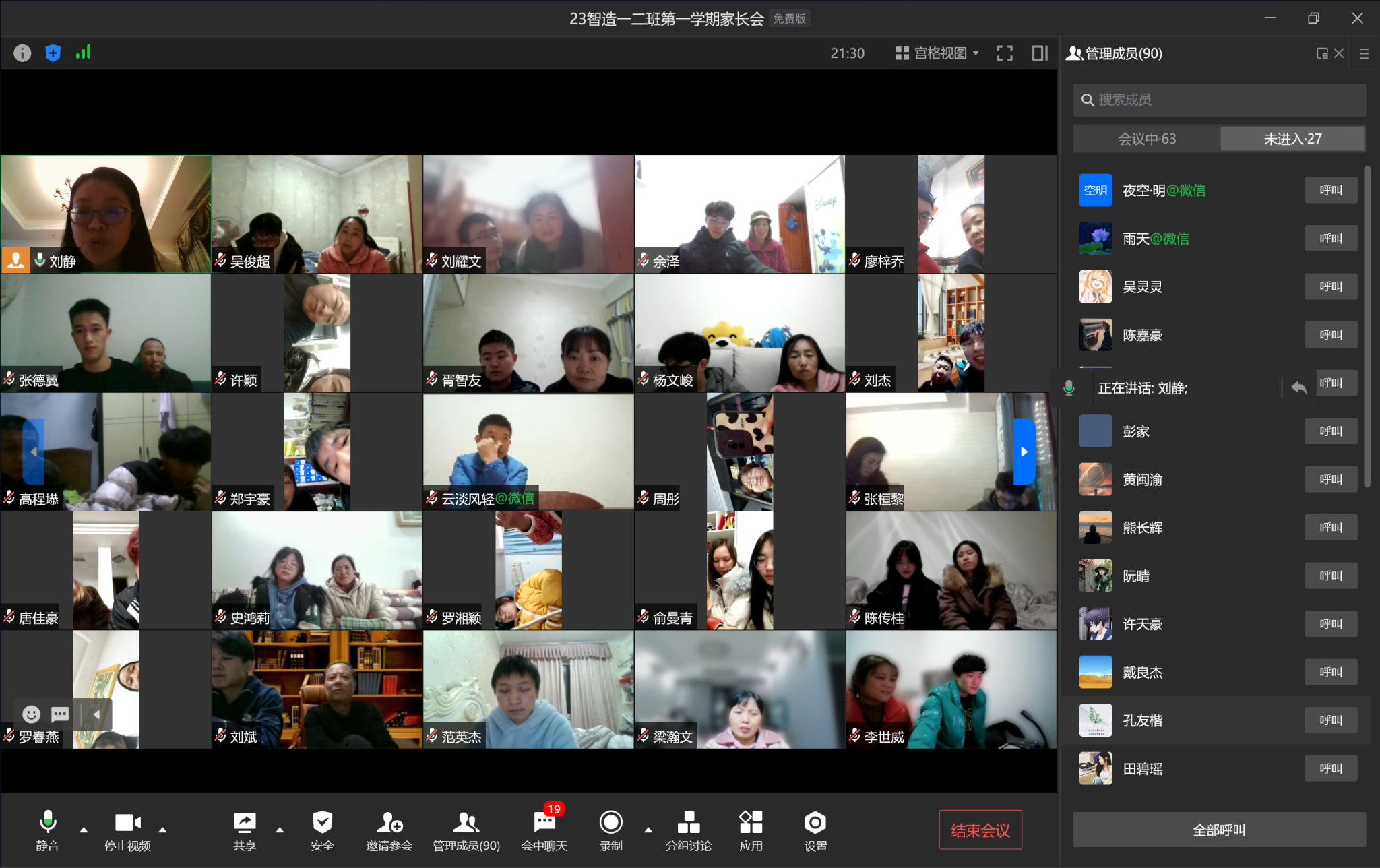Open the share screen icon
The width and height of the screenshot is (1380, 868).
244,823
